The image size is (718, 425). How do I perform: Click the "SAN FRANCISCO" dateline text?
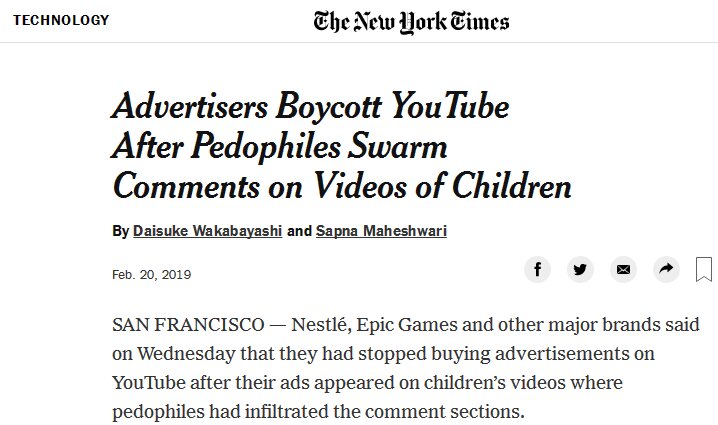click(188, 325)
